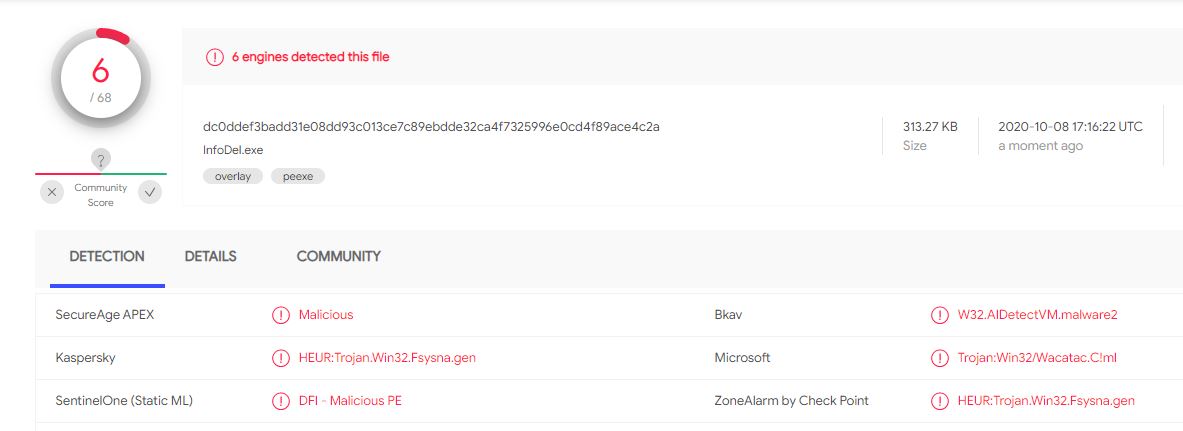Open the COMMUNITY tab
1183x431 pixels.
pyautogui.click(x=339, y=257)
